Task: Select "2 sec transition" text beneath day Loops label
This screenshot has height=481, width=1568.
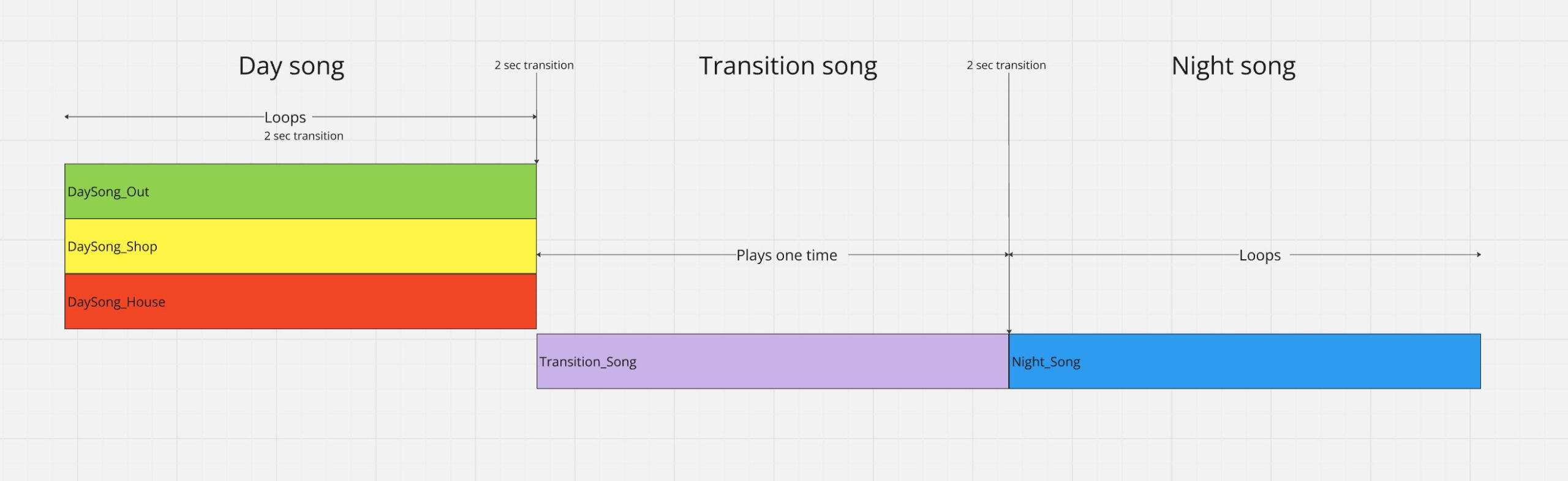Action: (303, 136)
